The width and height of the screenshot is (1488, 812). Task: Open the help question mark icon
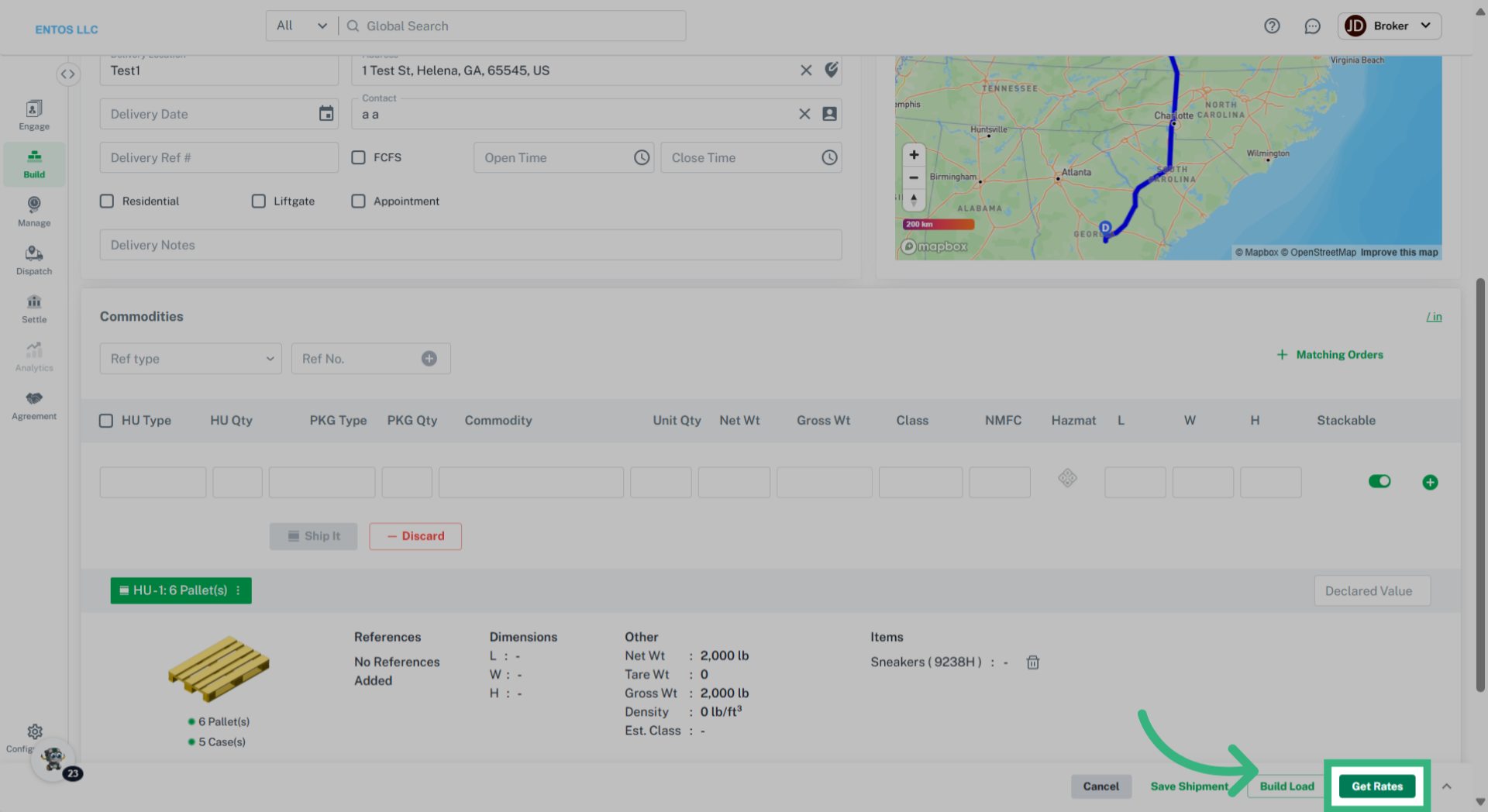pos(1272,26)
